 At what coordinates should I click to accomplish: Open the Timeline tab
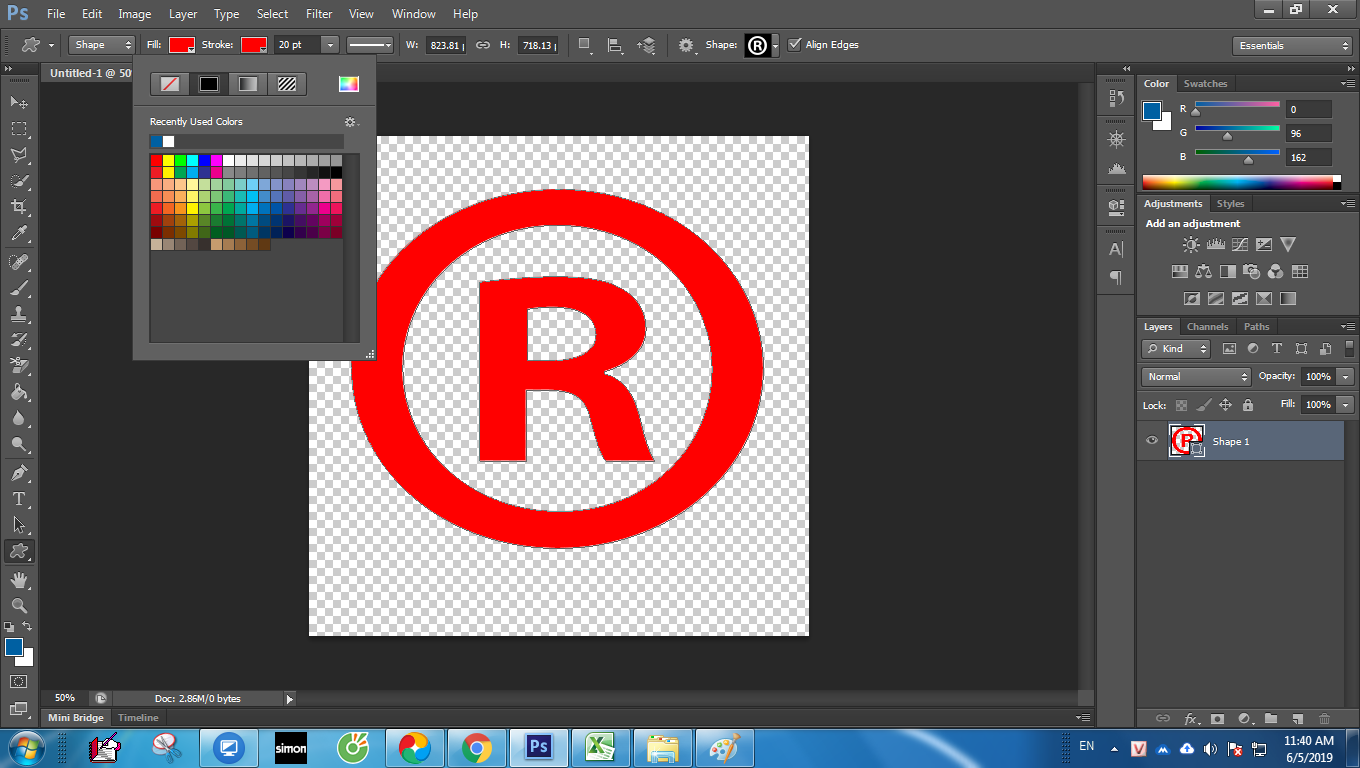click(x=138, y=718)
